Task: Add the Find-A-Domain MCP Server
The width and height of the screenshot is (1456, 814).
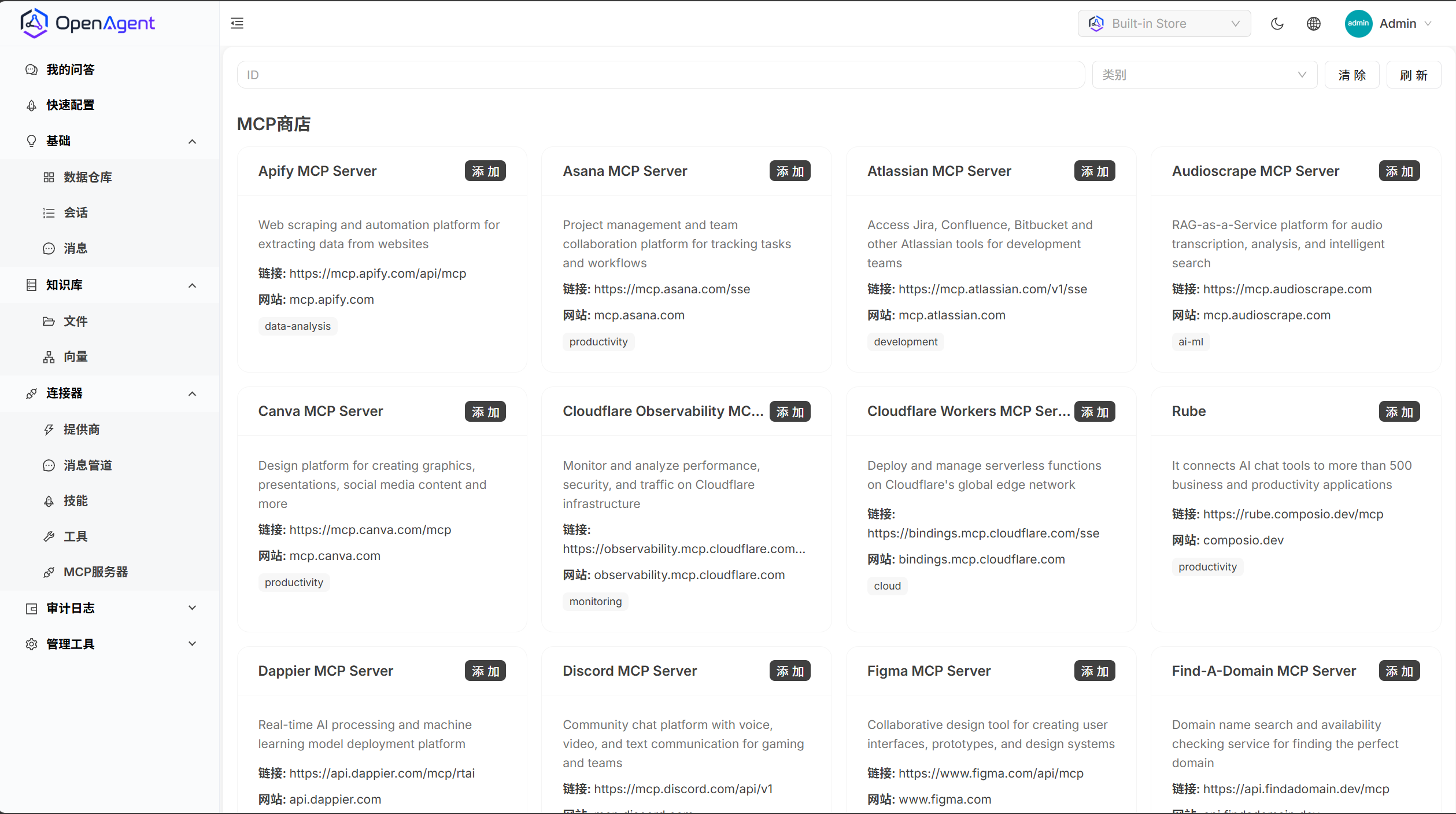Action: click(1399, 671)
